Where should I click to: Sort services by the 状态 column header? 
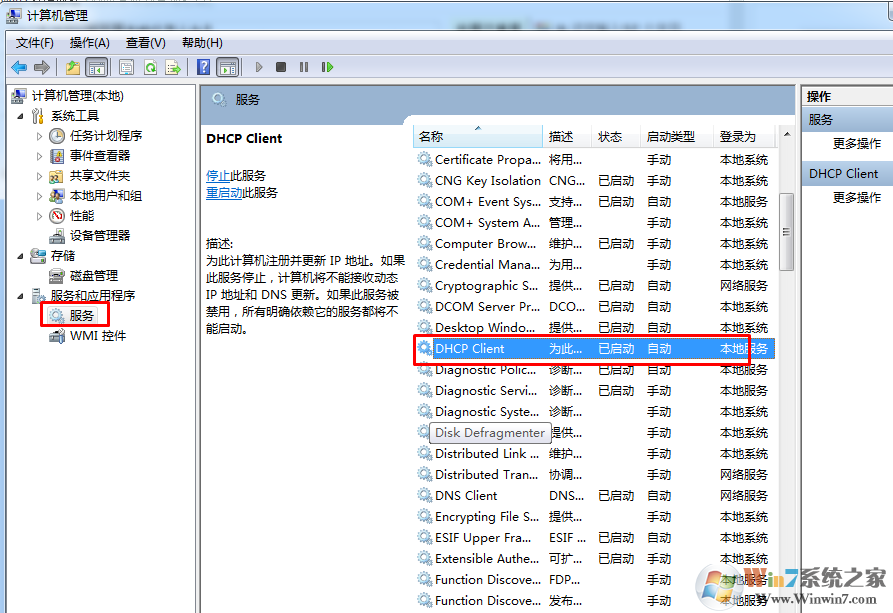610,137
